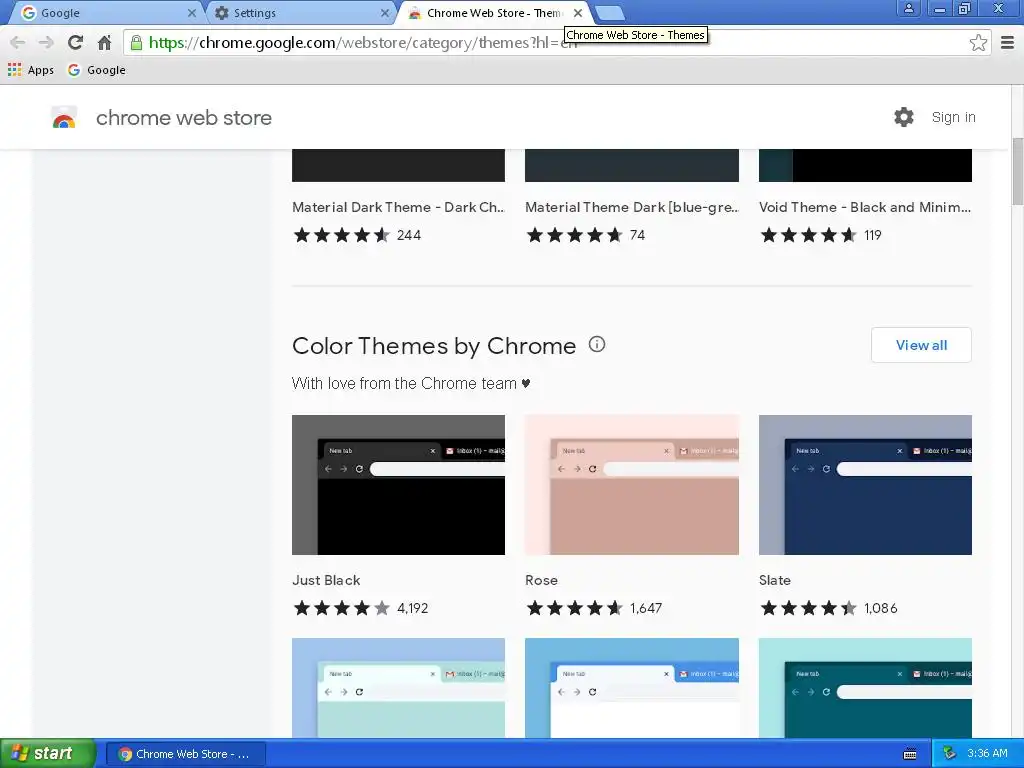1024x768 pixels.
Task: Click the Just Black theme title
Action: pyautogui.click(x=326, y=580)
